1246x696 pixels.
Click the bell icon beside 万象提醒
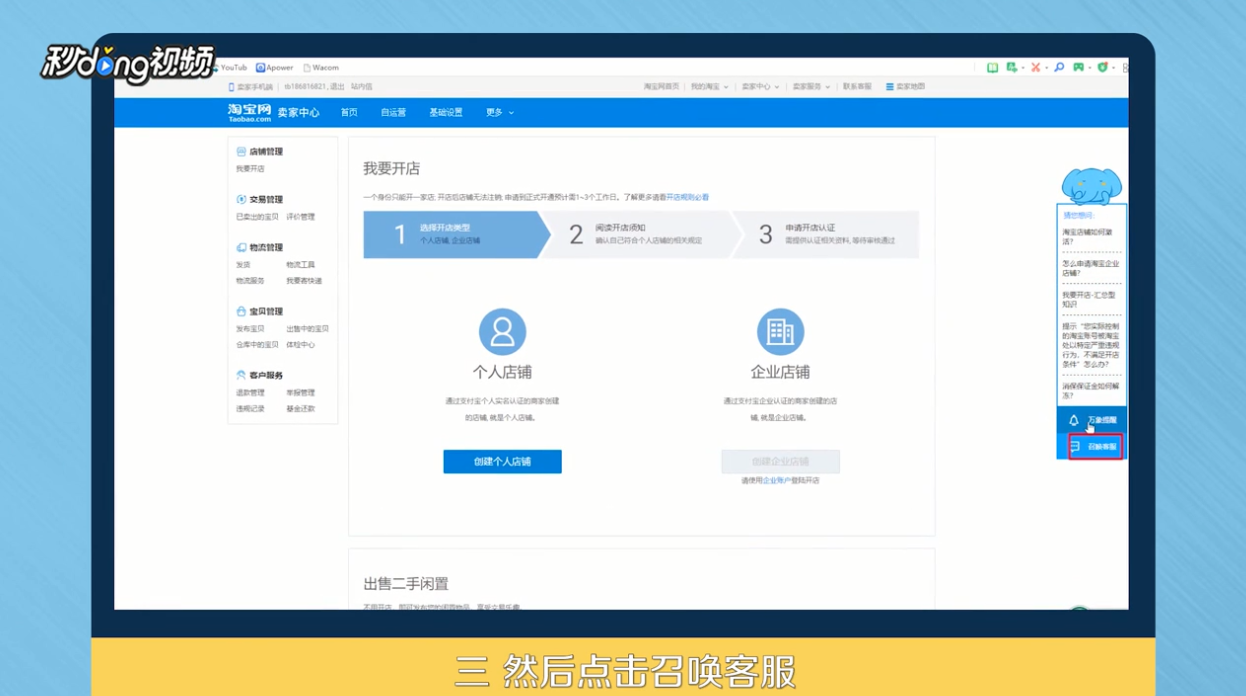point(1074,421)
